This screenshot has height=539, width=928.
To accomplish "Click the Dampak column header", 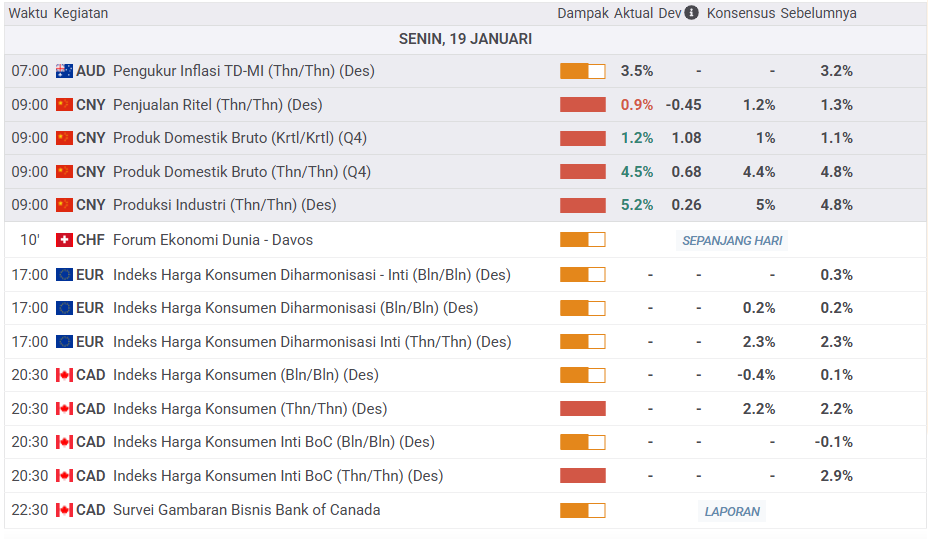I will click(582, 14).
